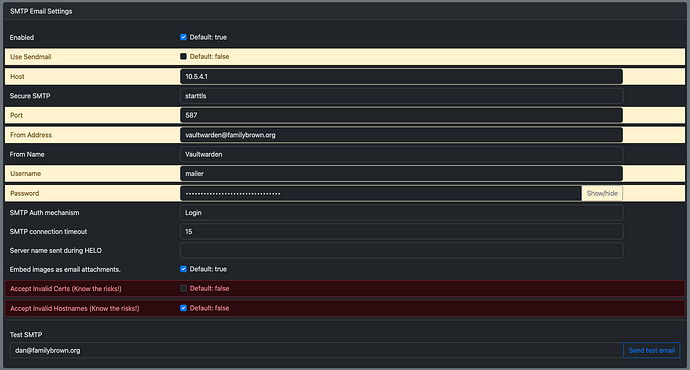The width and height of the screenshot is (690, 370).
Task: Click the Enabled label text
Action: pos(22,37)
